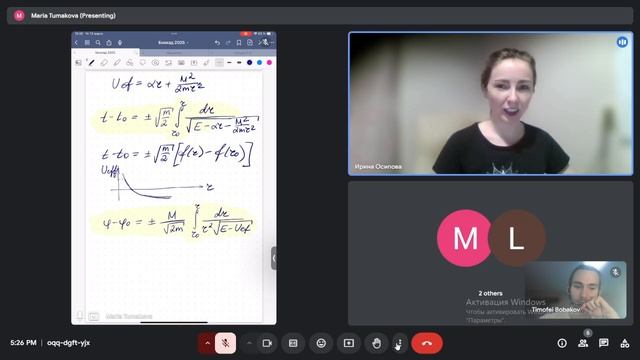This screenshot has width=640, height=360.
Task: Choose the medium stroke width
Action: 229,62
